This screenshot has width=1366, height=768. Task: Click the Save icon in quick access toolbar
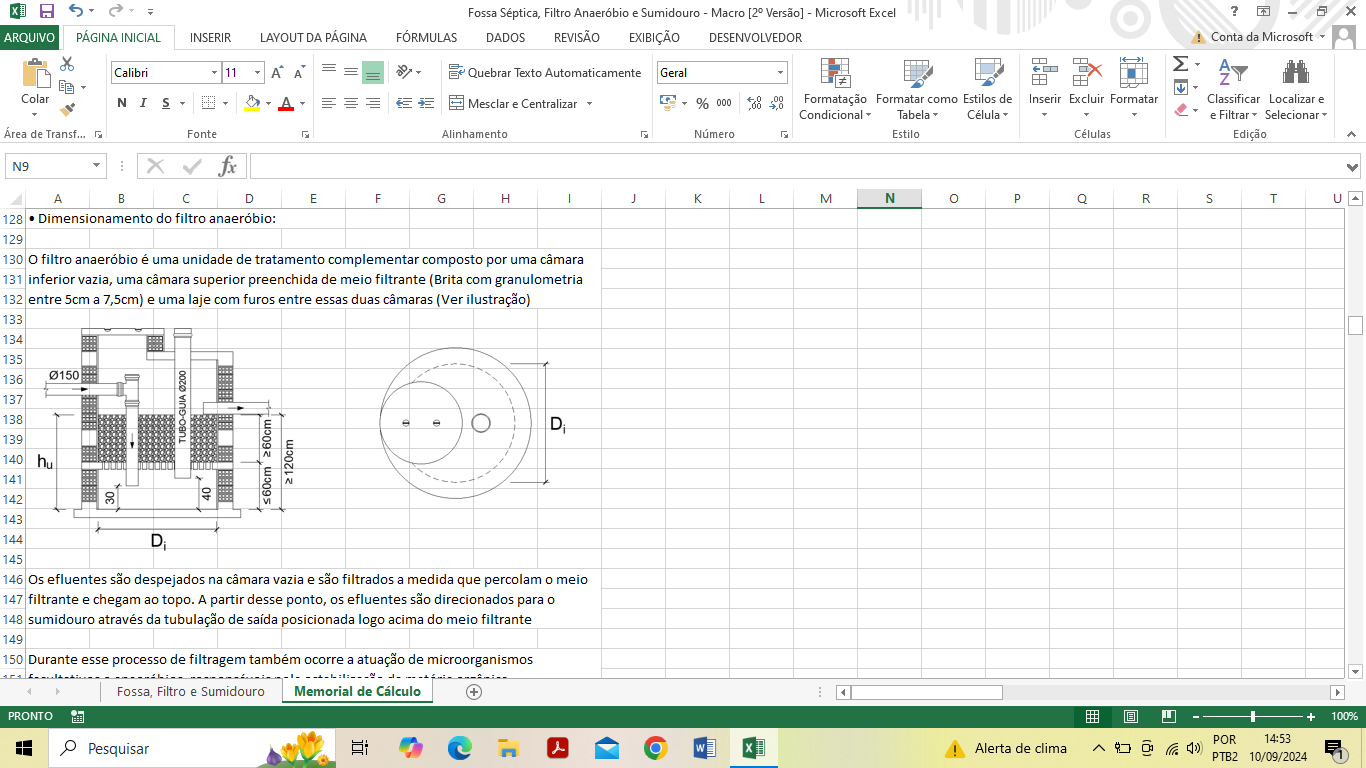pos(46,11)
